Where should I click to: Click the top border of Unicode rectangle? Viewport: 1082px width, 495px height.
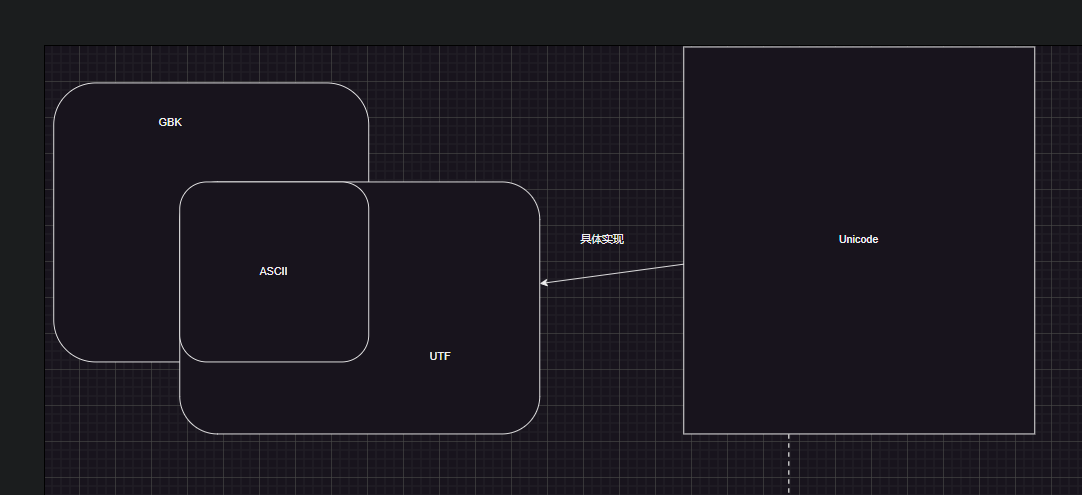(x=858, y=47)
